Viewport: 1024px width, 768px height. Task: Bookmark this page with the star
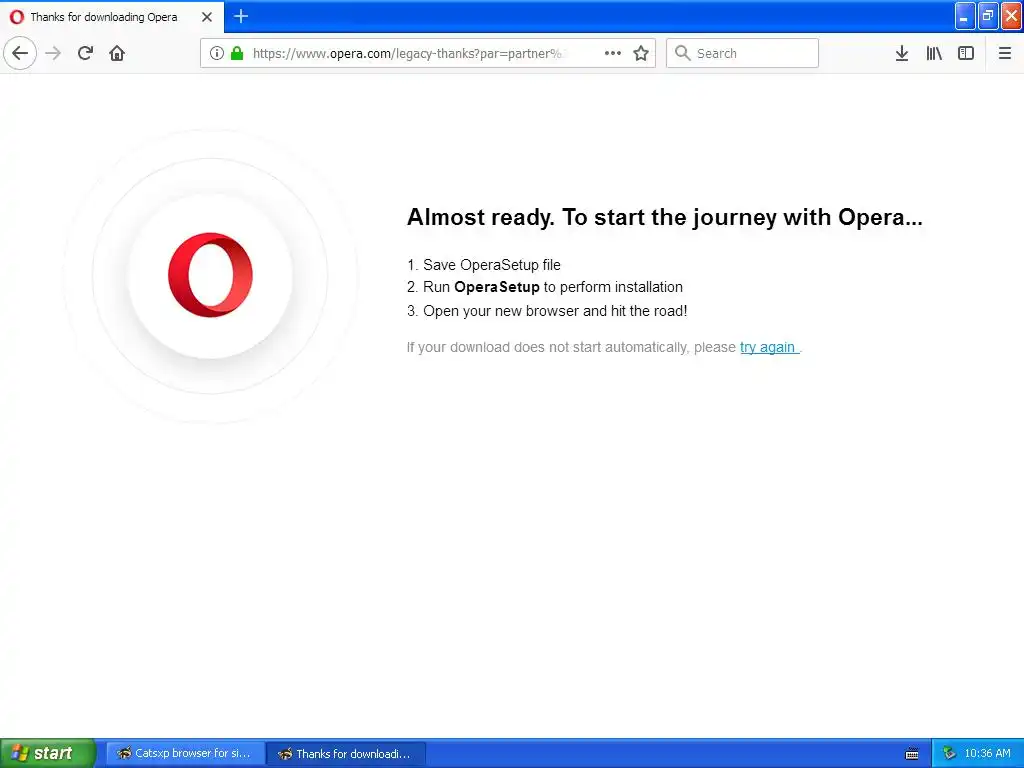coord(641,53)
